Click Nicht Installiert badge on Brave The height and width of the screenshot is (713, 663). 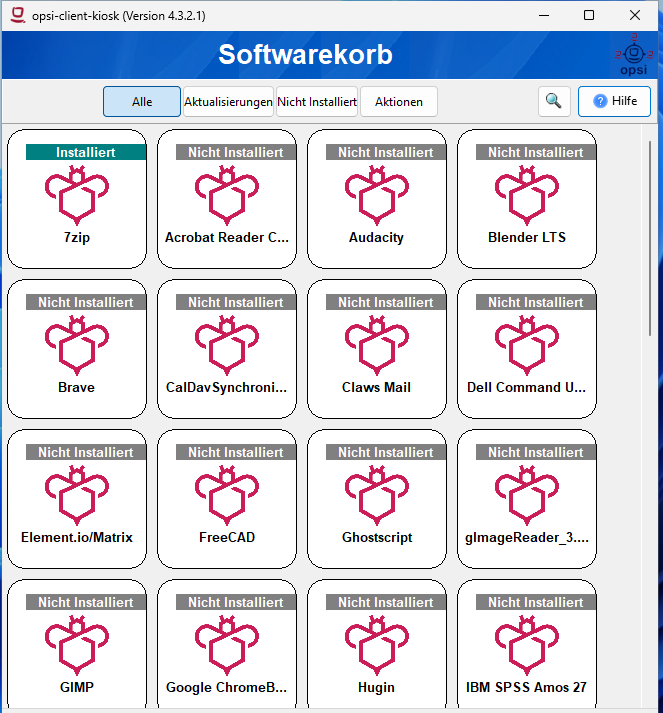[x=86, y=302]
